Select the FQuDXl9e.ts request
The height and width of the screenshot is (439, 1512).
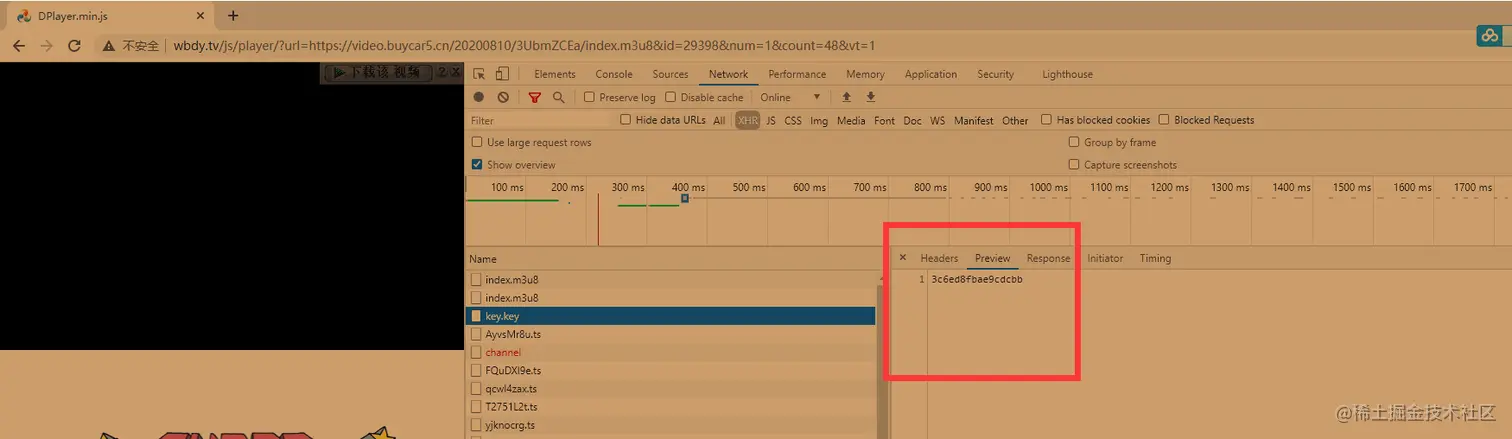tap(670, 370)
